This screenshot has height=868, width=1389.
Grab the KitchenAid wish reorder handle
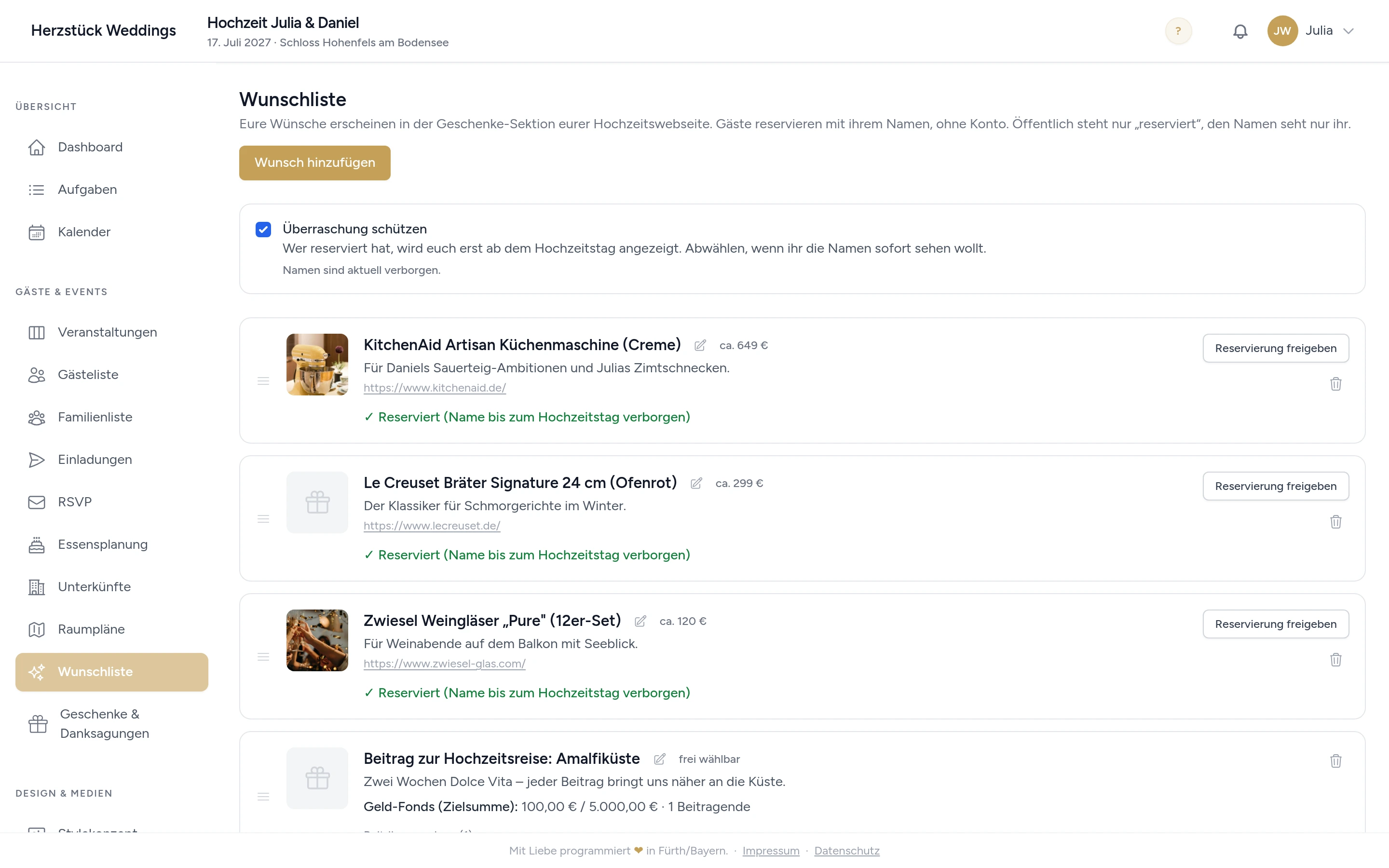pos(263,380)
